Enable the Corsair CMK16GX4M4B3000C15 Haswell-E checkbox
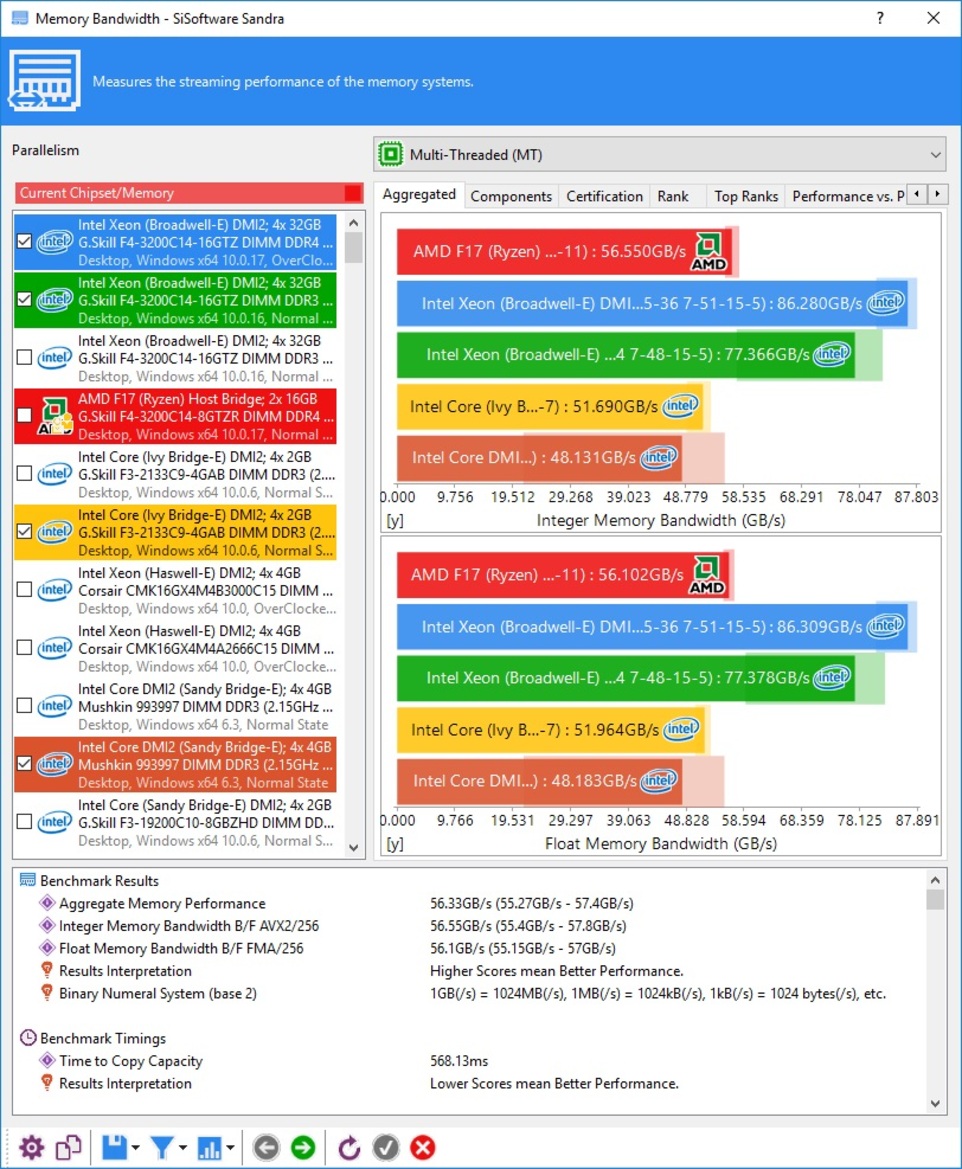Viewport: 962px width, 1169px height. point(25,590)
